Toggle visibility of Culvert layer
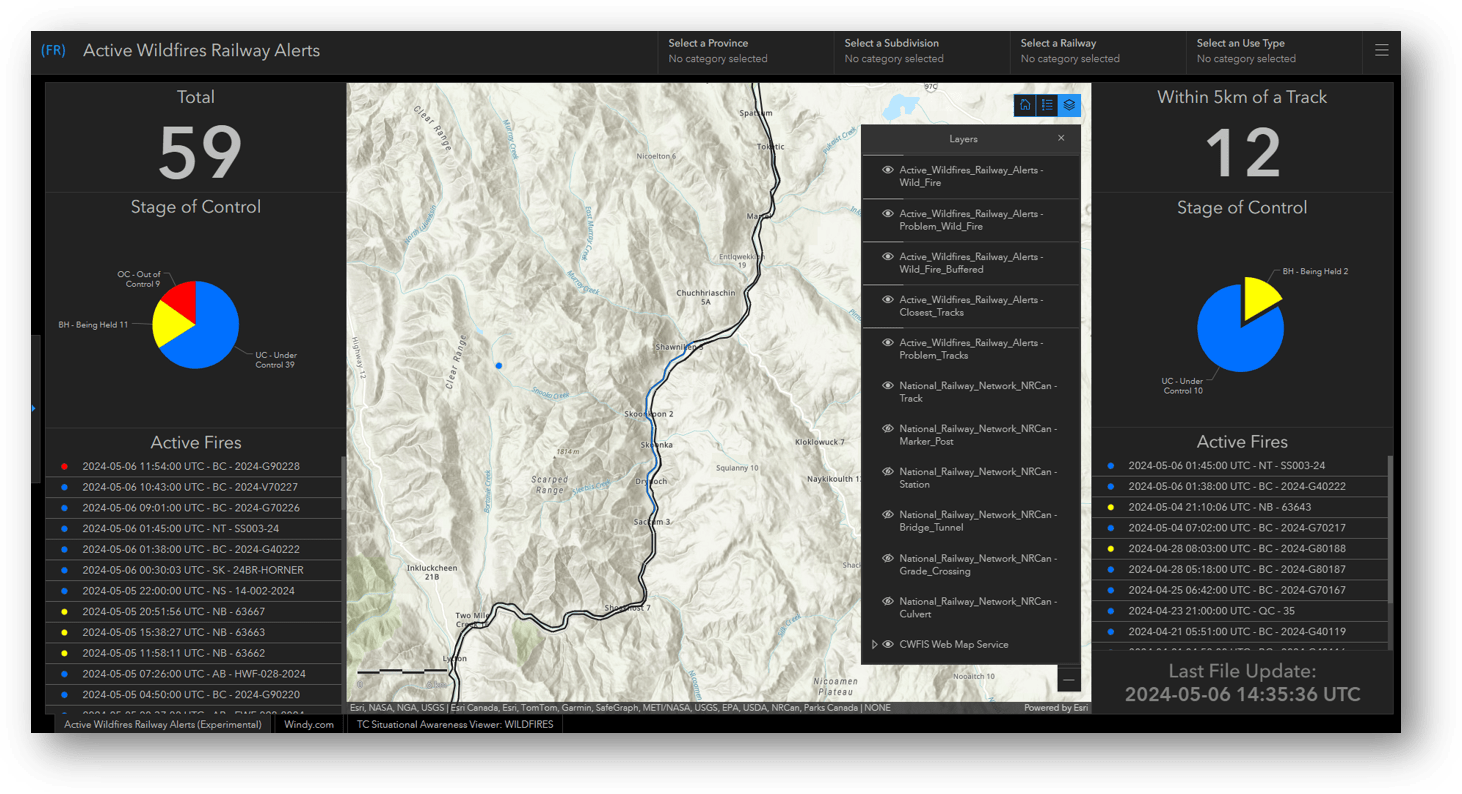Viewport: 1462px width, 794px height. [887, 601]
